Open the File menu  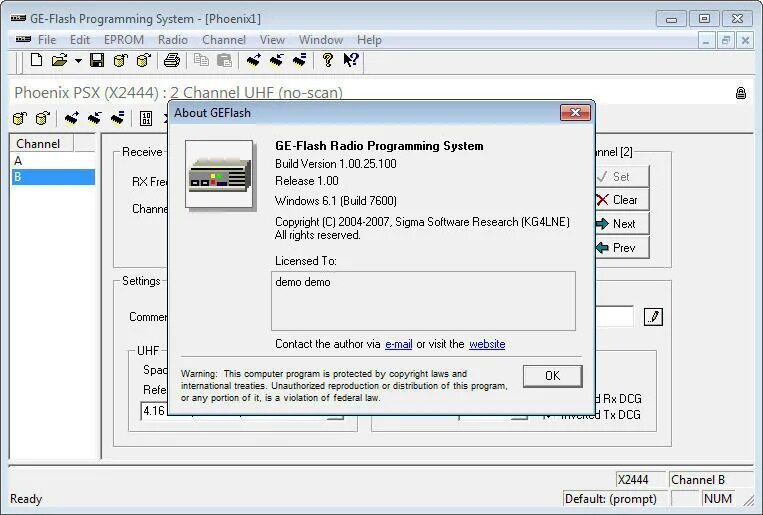(47, 40)
